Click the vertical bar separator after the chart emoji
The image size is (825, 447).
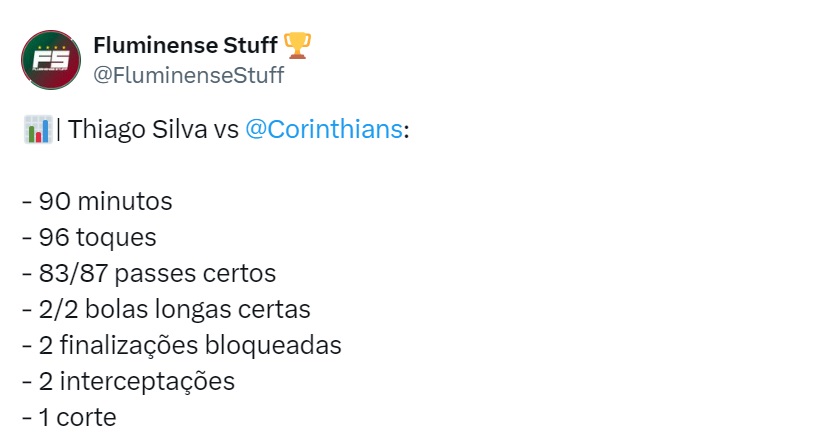tap(58, 129)
